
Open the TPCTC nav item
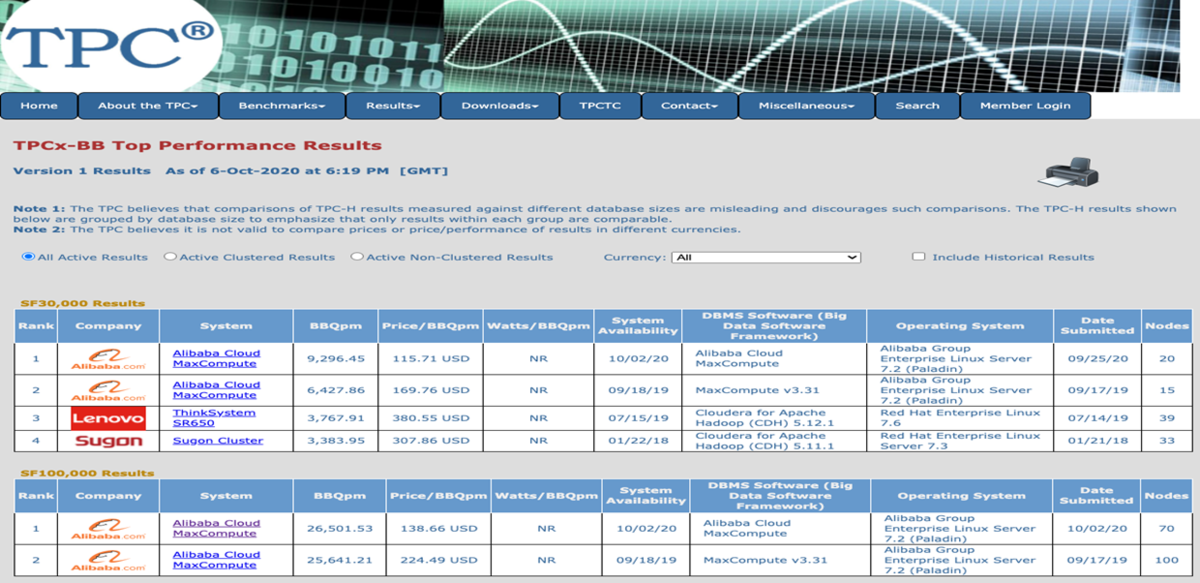click(600, 106)
